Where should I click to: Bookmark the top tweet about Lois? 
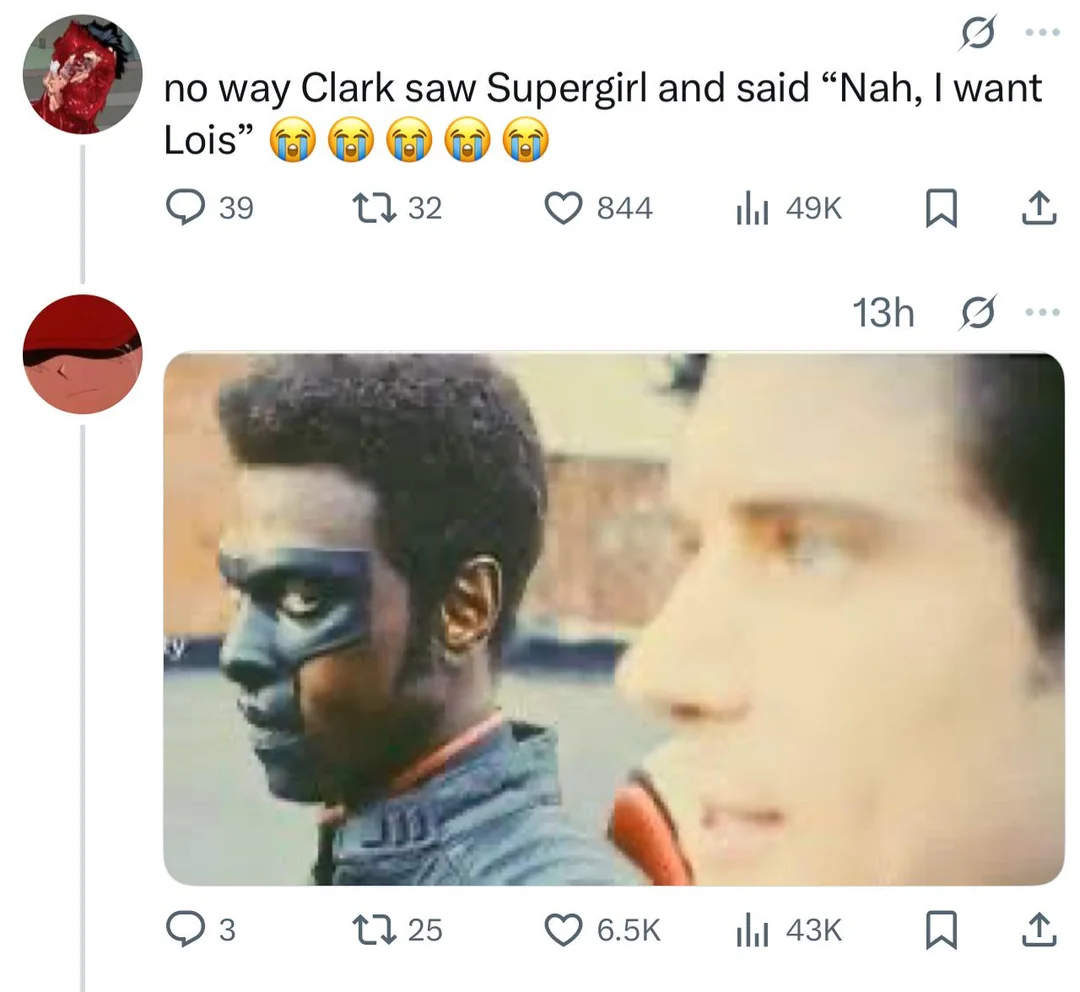tap(941, 209)
